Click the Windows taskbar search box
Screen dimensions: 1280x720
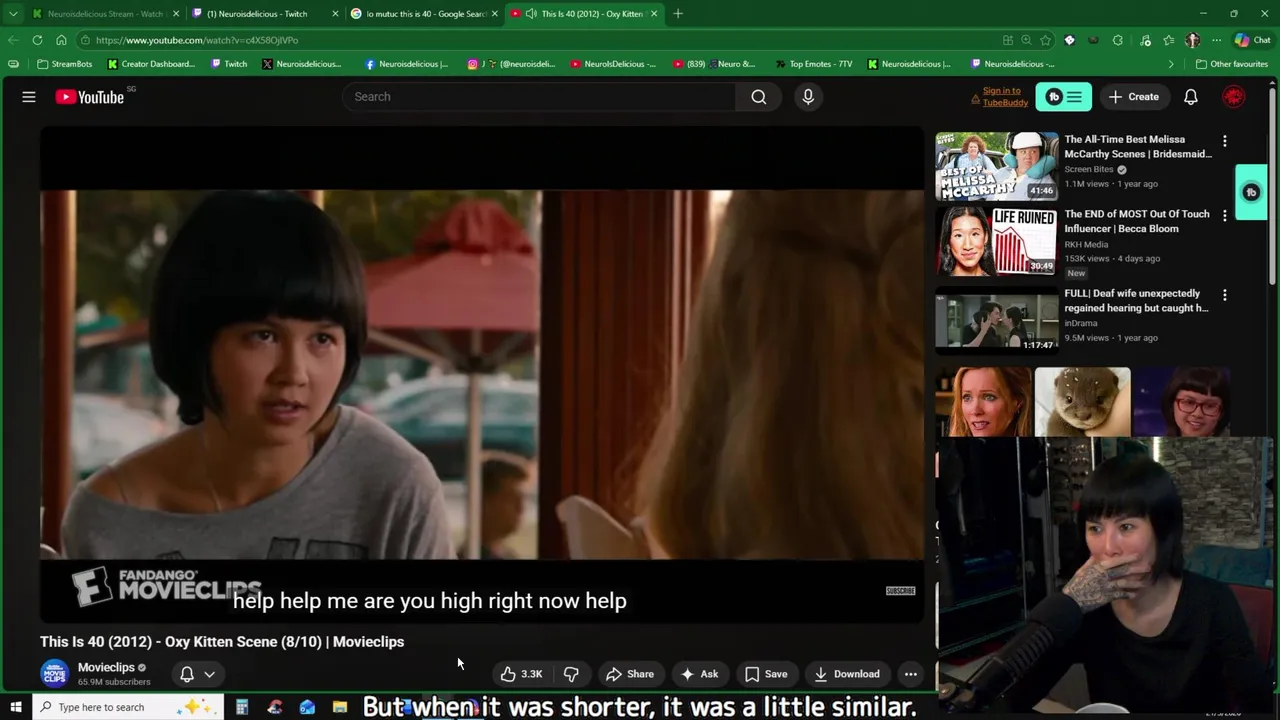127,707
